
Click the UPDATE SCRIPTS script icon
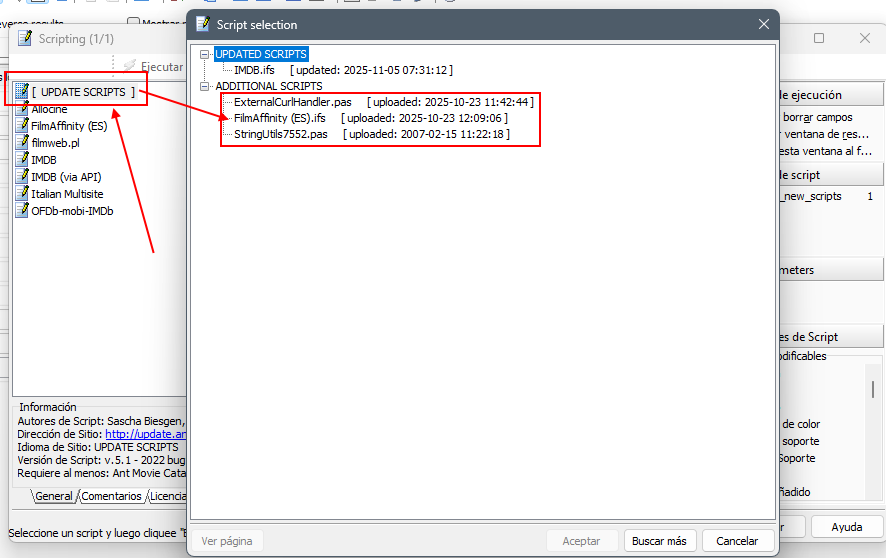(22, 91)
